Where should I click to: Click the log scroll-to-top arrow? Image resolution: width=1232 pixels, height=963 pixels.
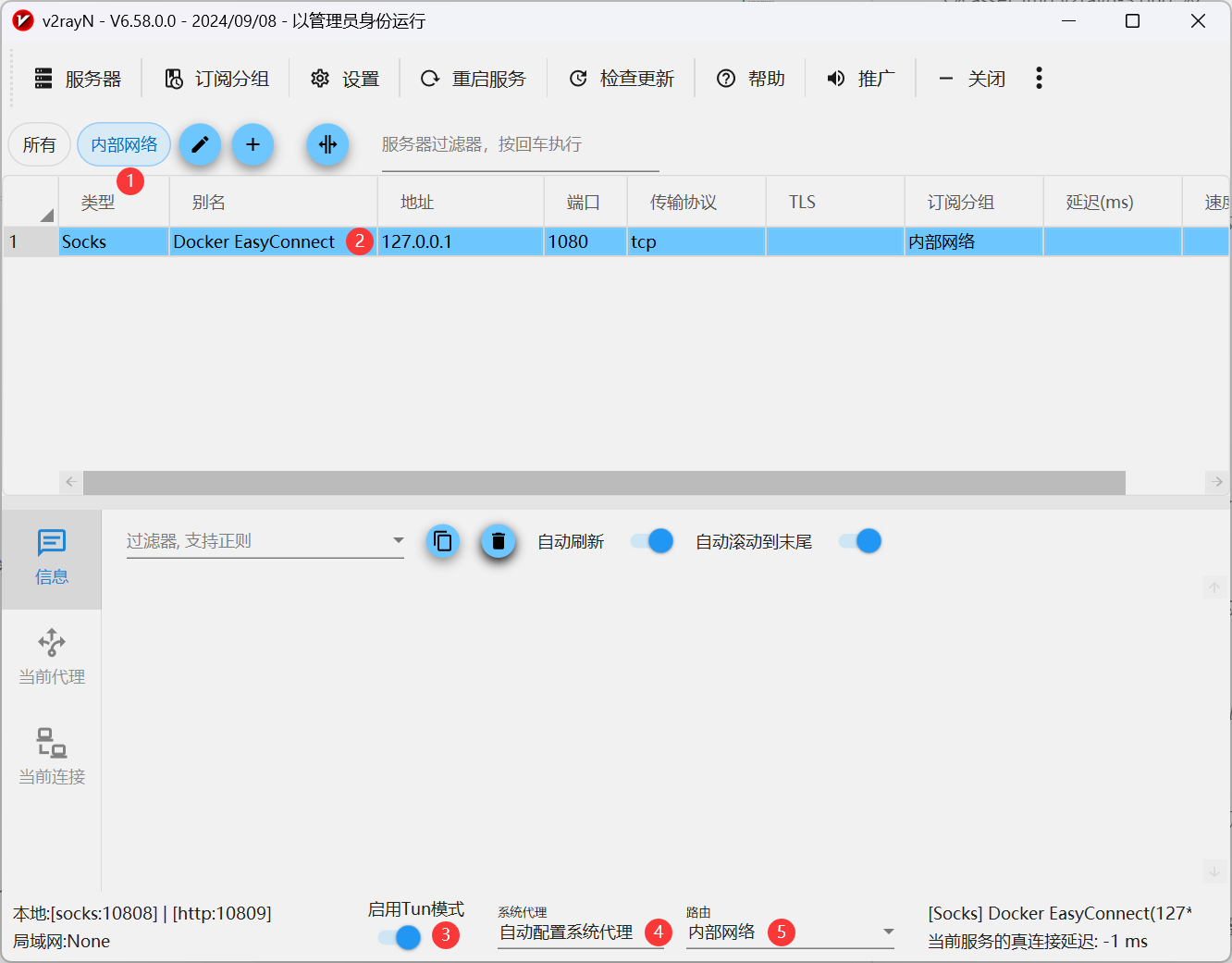tap(1214, 587)
